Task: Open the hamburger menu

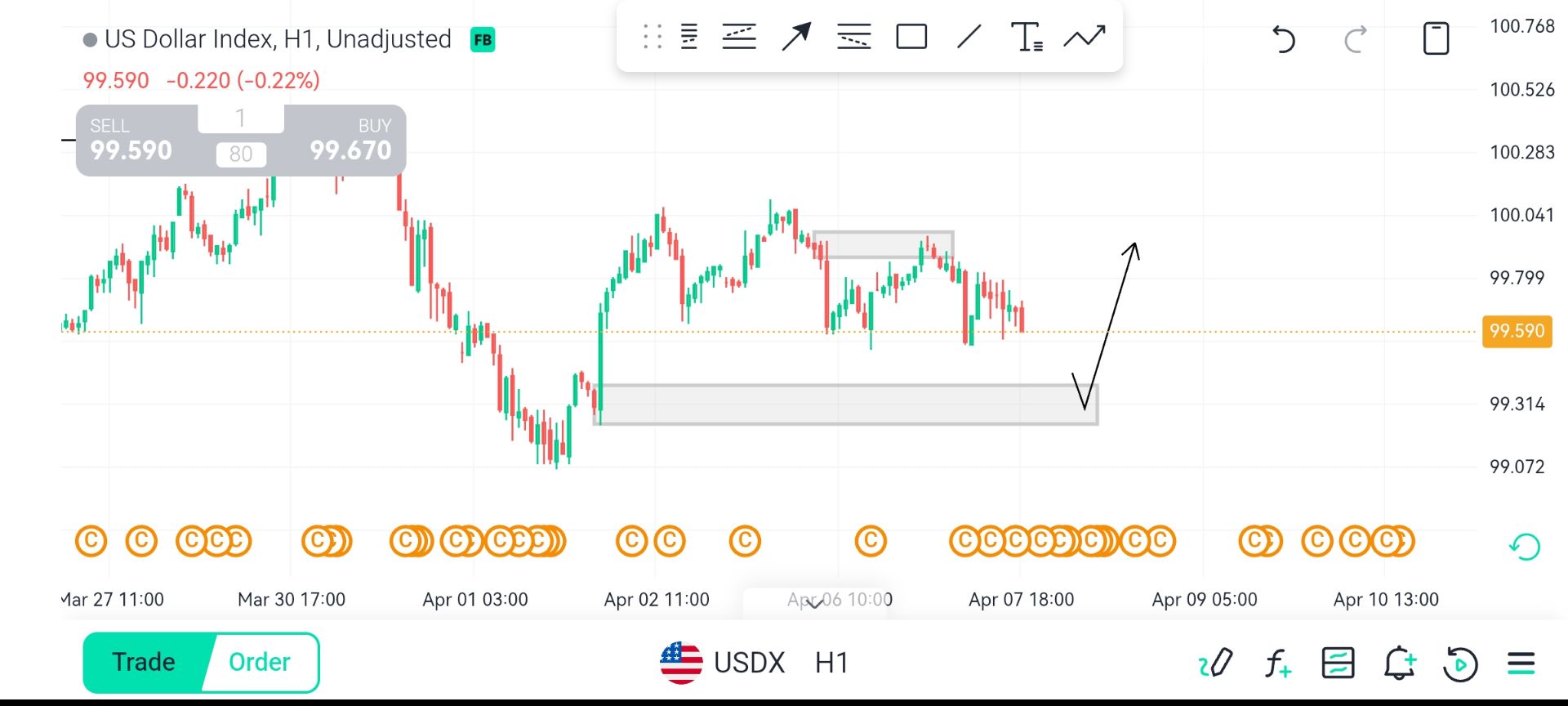Action: [1521, 663]
